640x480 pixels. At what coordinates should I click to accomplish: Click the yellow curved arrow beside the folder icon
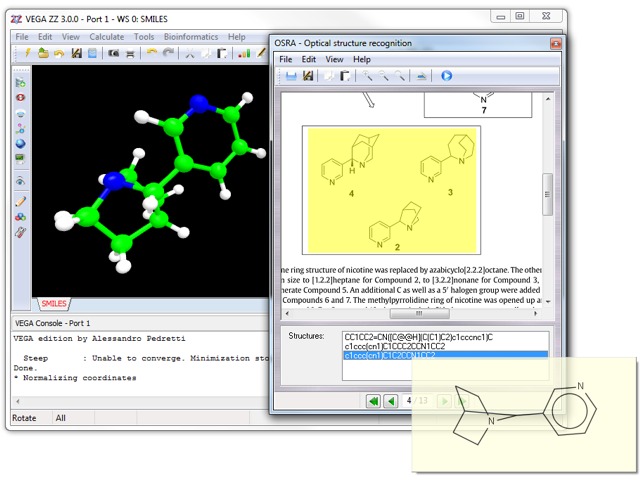coord(59,53)
